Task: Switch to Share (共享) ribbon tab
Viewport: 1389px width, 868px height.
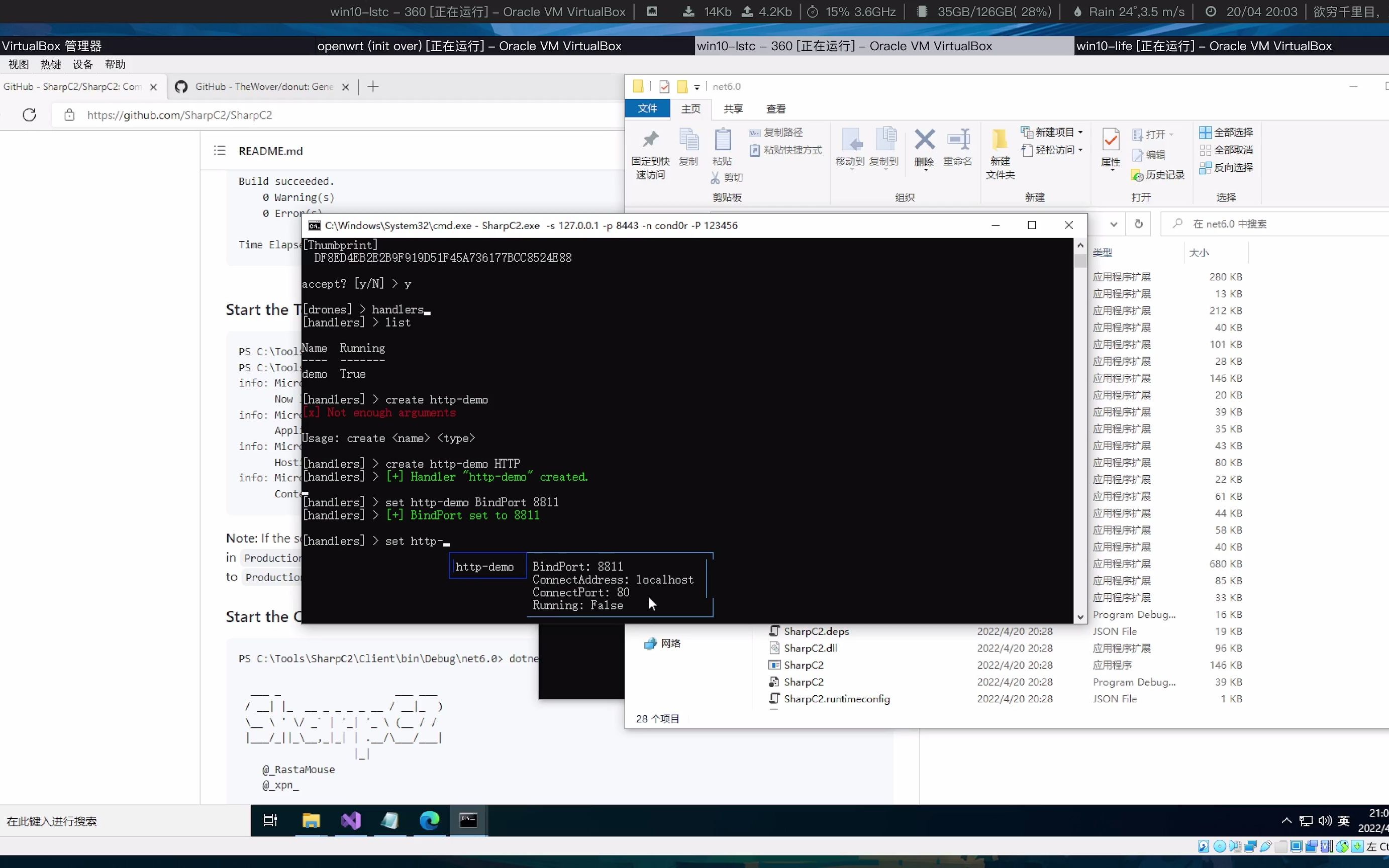Action: pyautogui.click(x=733, y=108)
